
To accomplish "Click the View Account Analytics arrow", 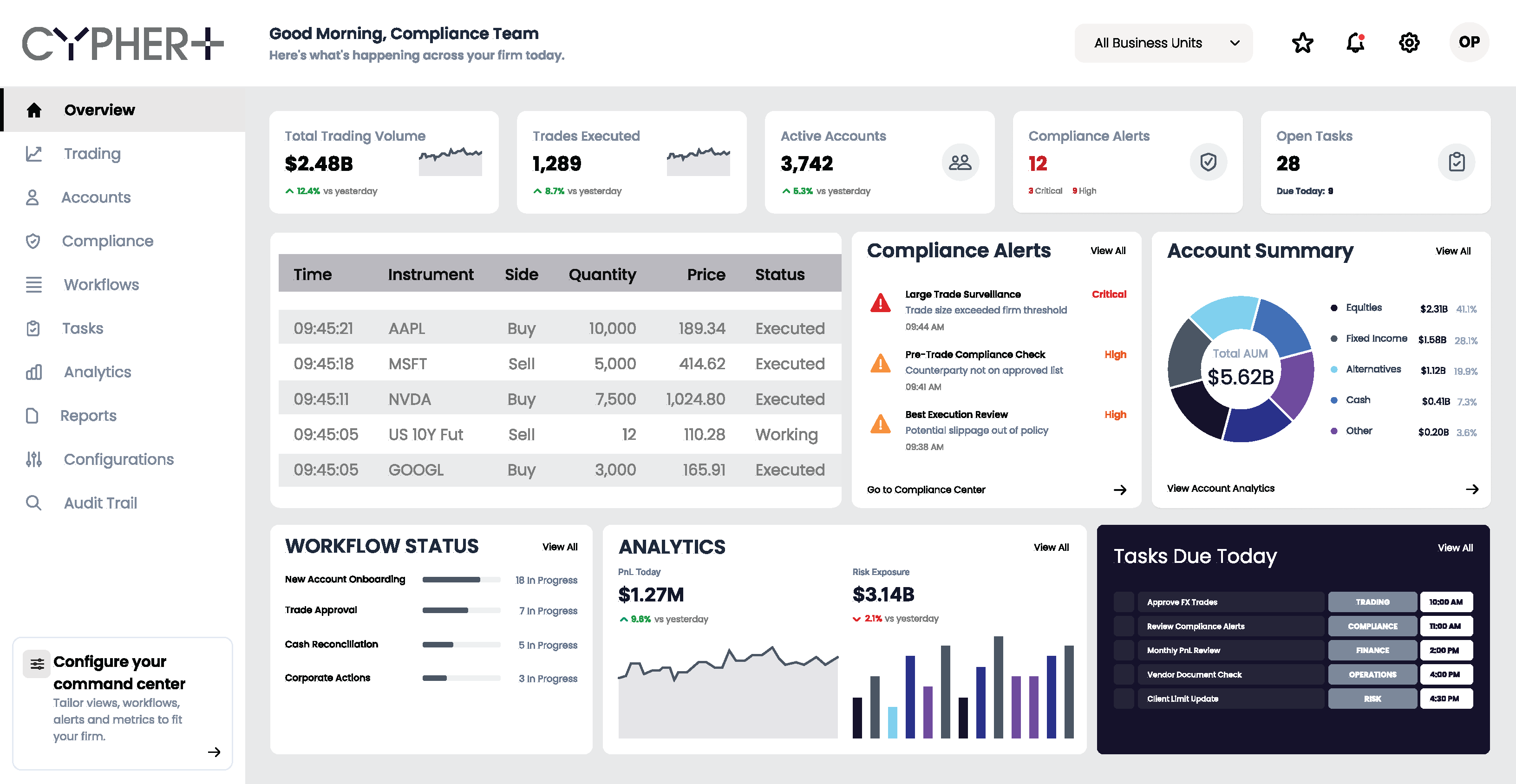I will pyautogui.click(x=1472, y=489).
